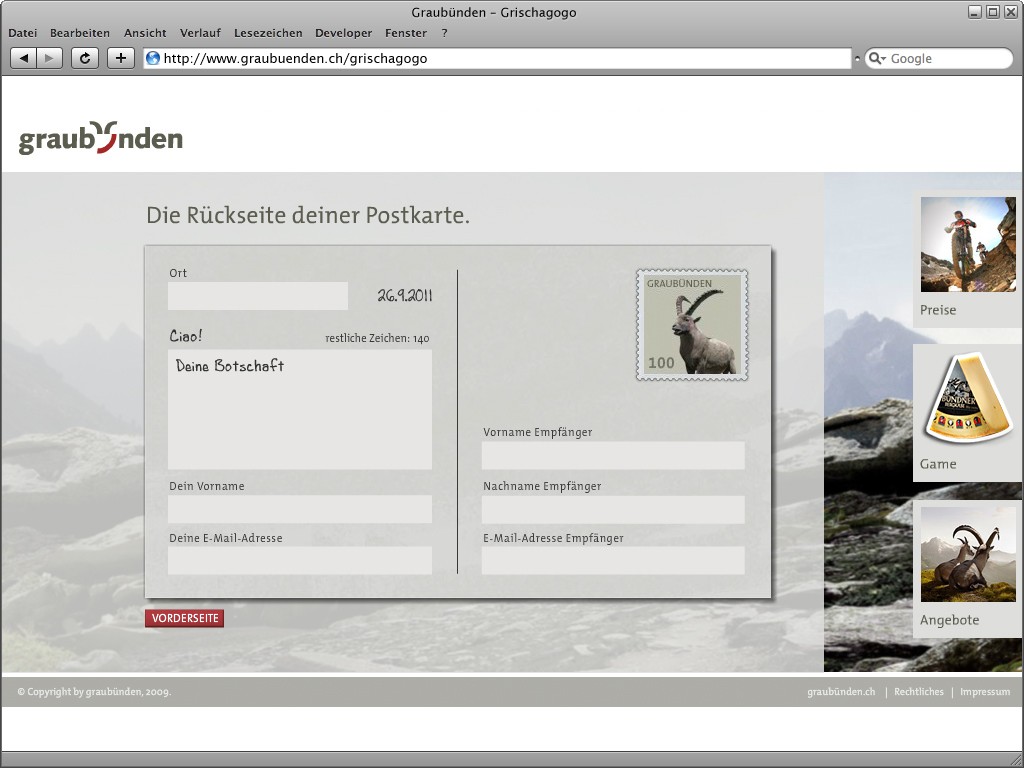
Task: Click the copyright notice in the footer
Action: point(94,692)
